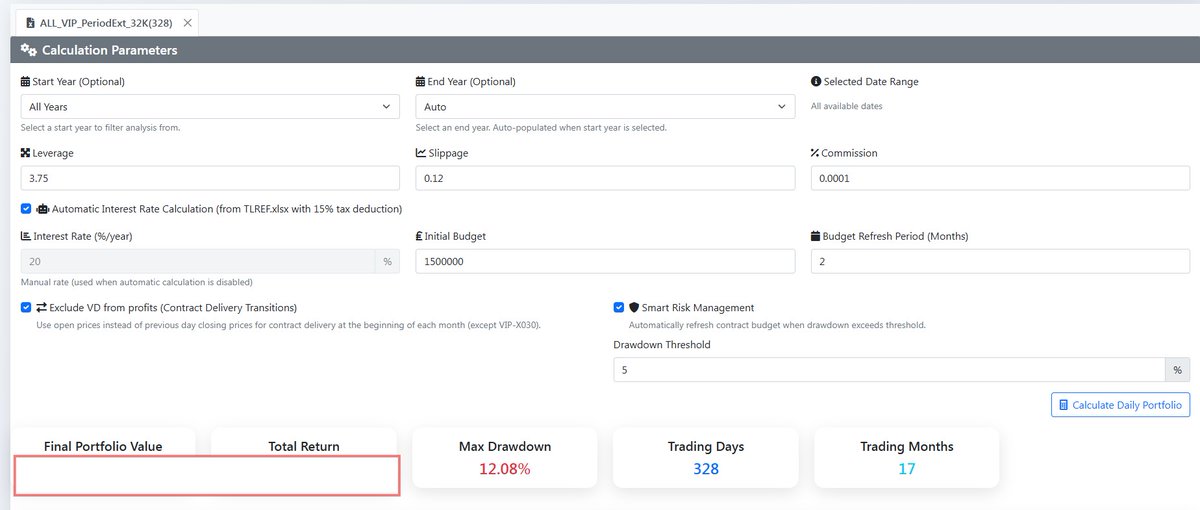Click the file icon on ALL_VIP_PeriodExt_32K tab
Screen dimensions: 1200x510
30,21
